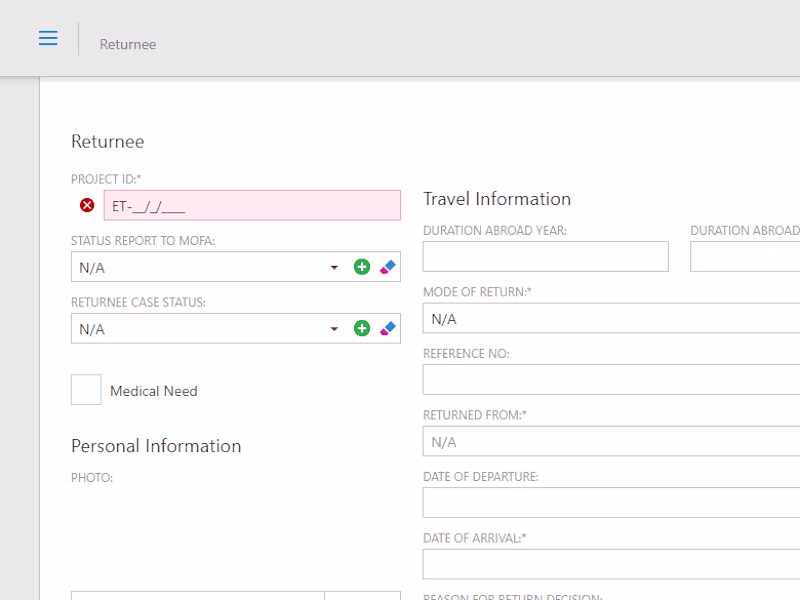Click eraser icon for Returnee Case Status
This screenshot has height=600, width=800.
click(x=388, y=328)
